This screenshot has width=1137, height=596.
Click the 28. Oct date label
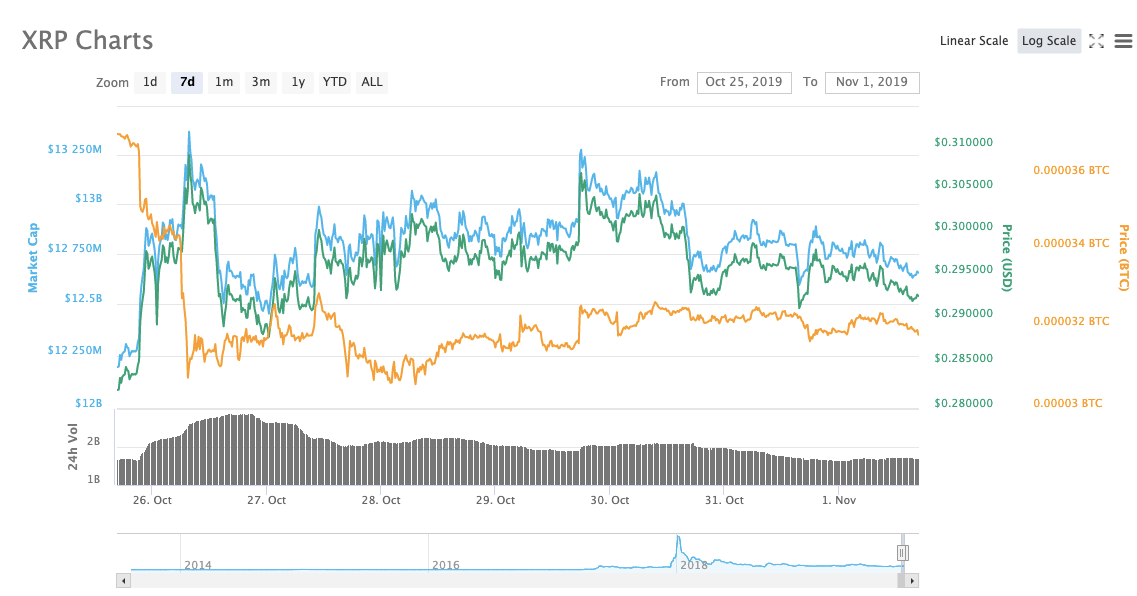pos(381,500)
